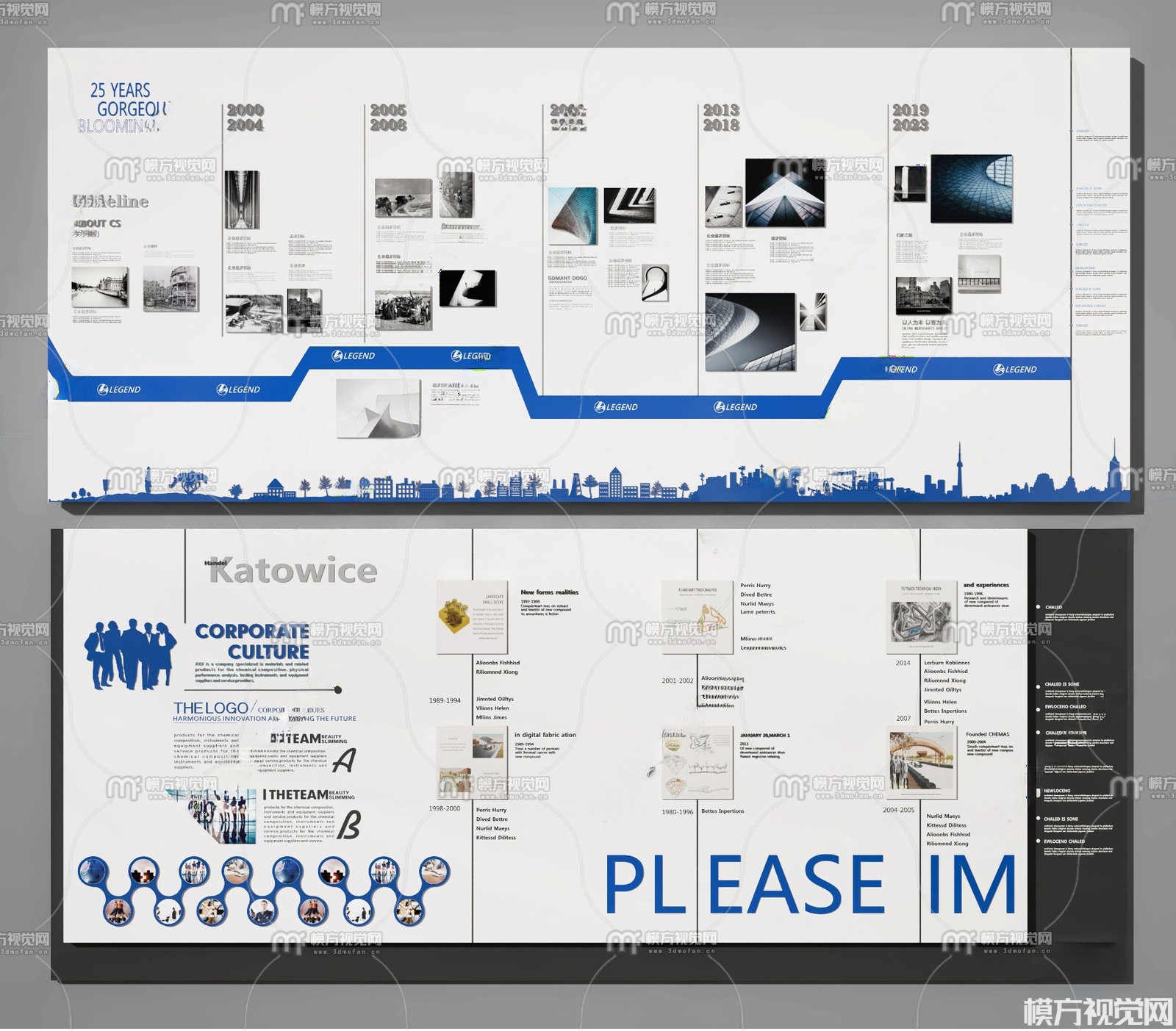Open the dark corridor photo under 2000
Viewport: 1176px width, 1031px height.
click(x=241, y=201)
